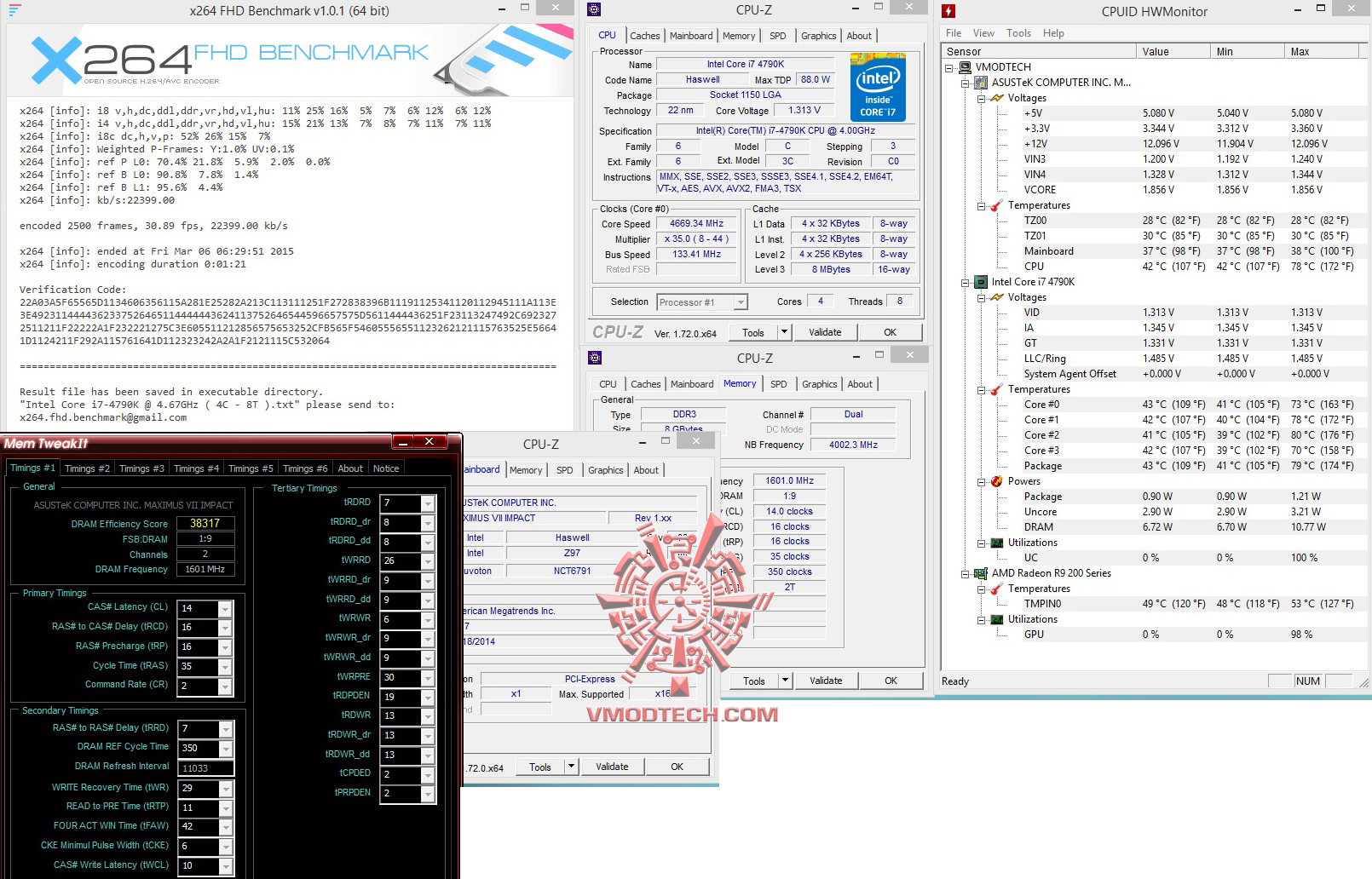1372x879 pixels.
Task: Select the TMPIN0 row under AMD Radeon
Action: click(x=1152, y=604)
